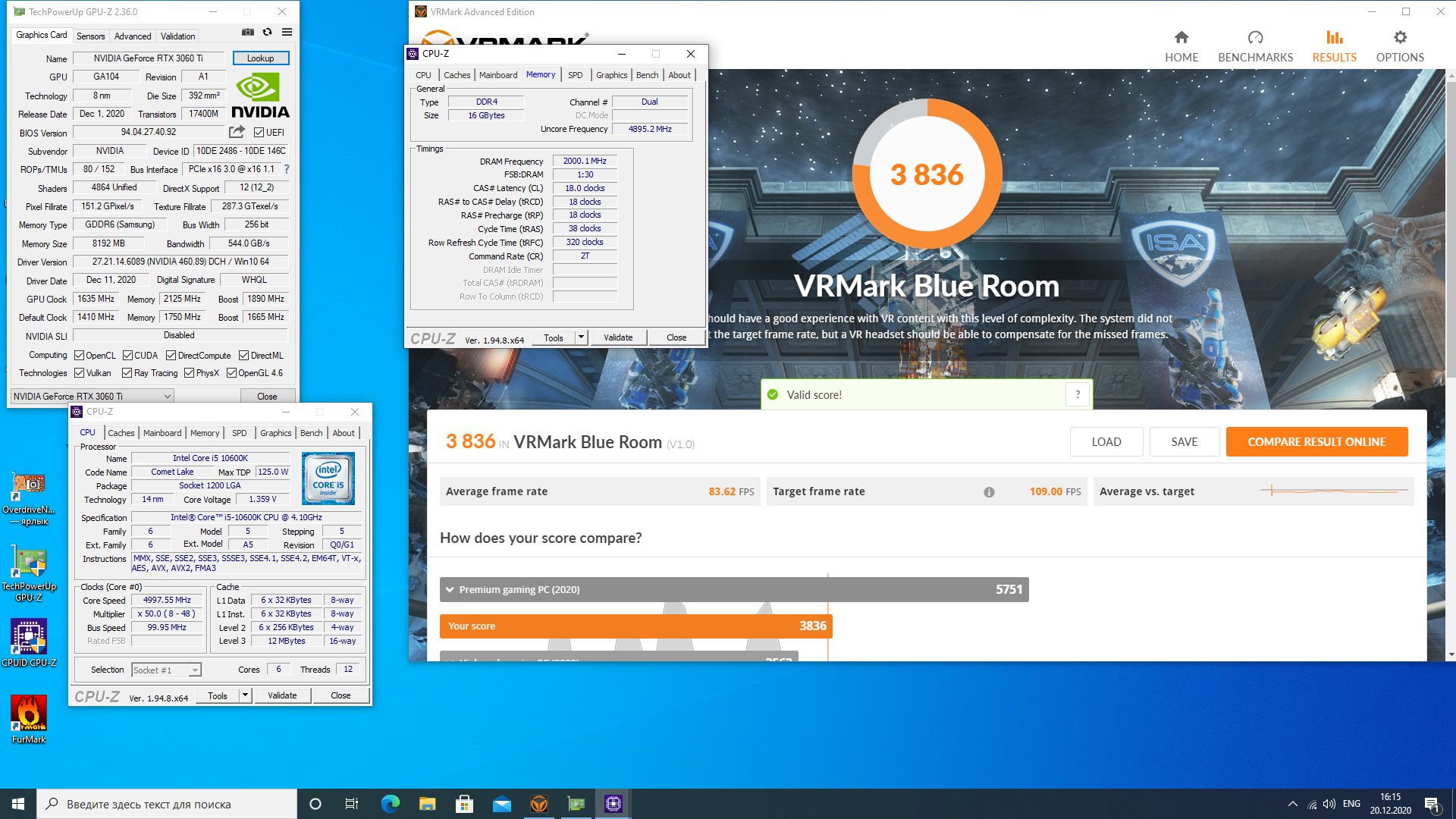1456x819 pixels.
Task: Click COMPARE RESULT ONLINE button
Action: (1316, 442)
